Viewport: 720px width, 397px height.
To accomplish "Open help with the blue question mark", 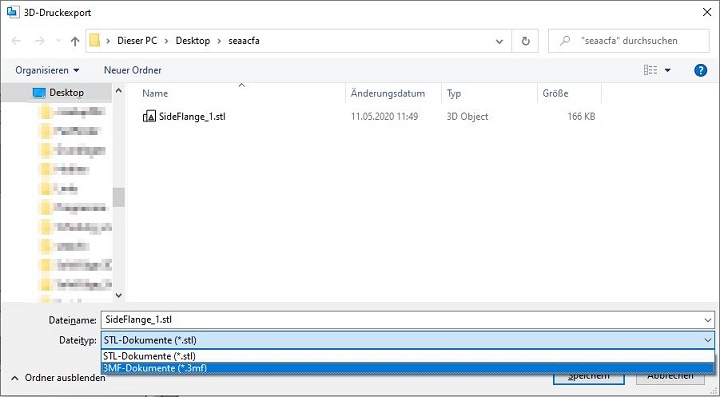I will coord(700,71).
